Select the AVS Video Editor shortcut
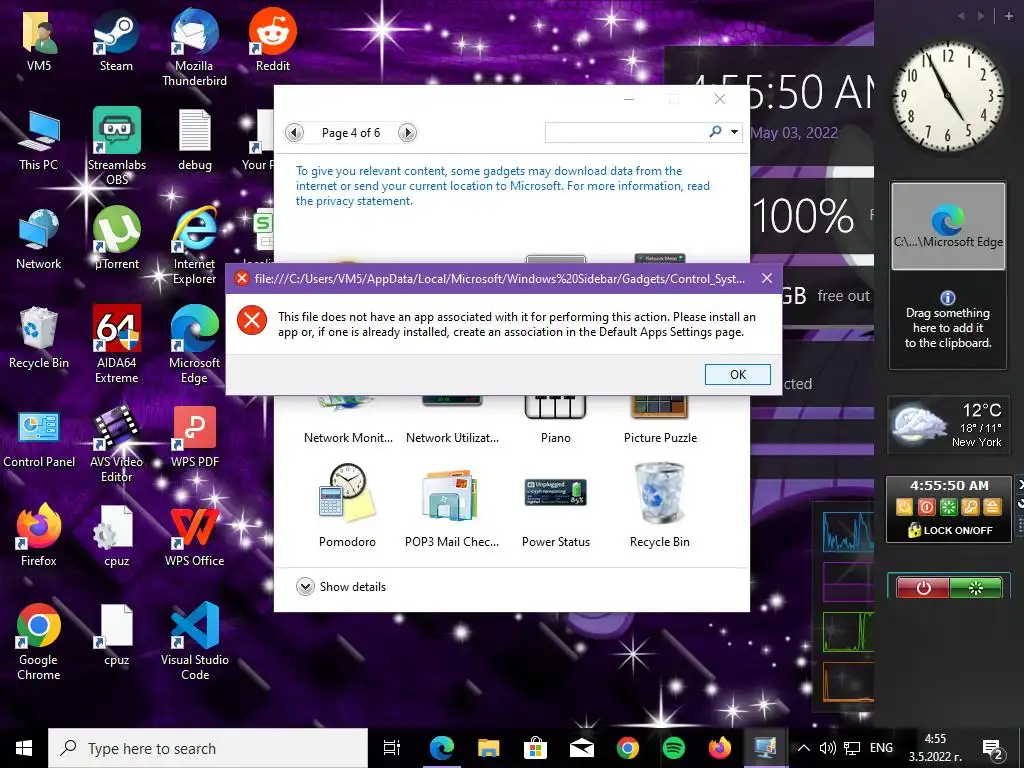 [x=116, y=444]
